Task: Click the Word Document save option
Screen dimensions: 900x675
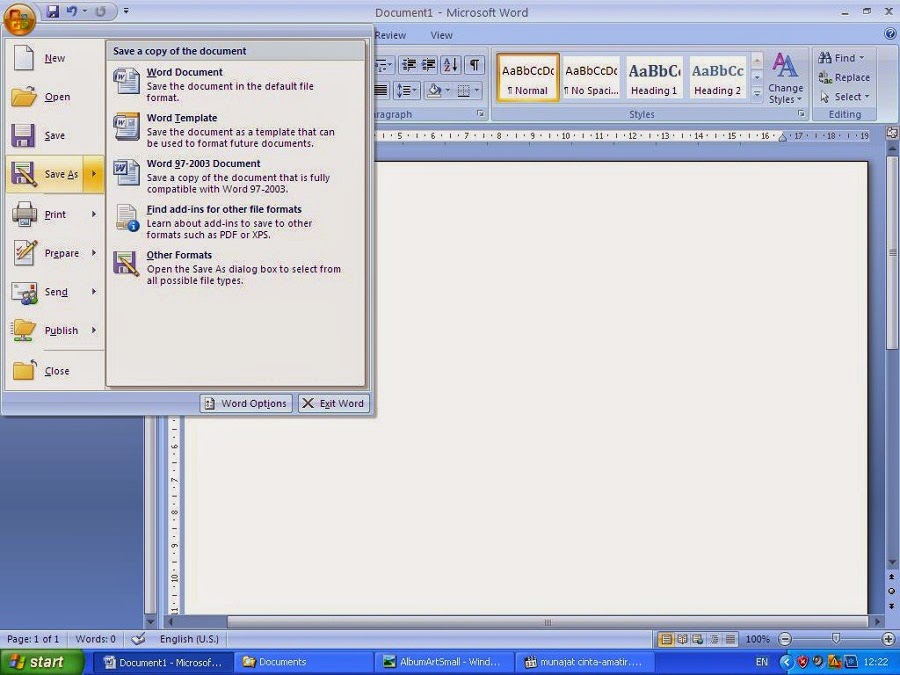Action: click(x=235, y=84)
